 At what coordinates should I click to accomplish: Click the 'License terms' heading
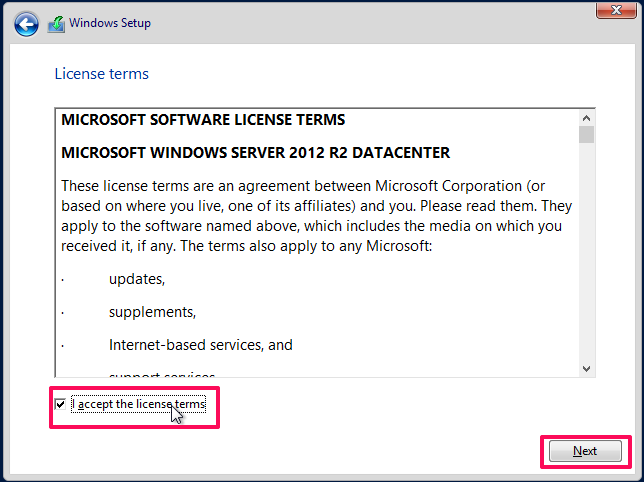click(101, 74)
